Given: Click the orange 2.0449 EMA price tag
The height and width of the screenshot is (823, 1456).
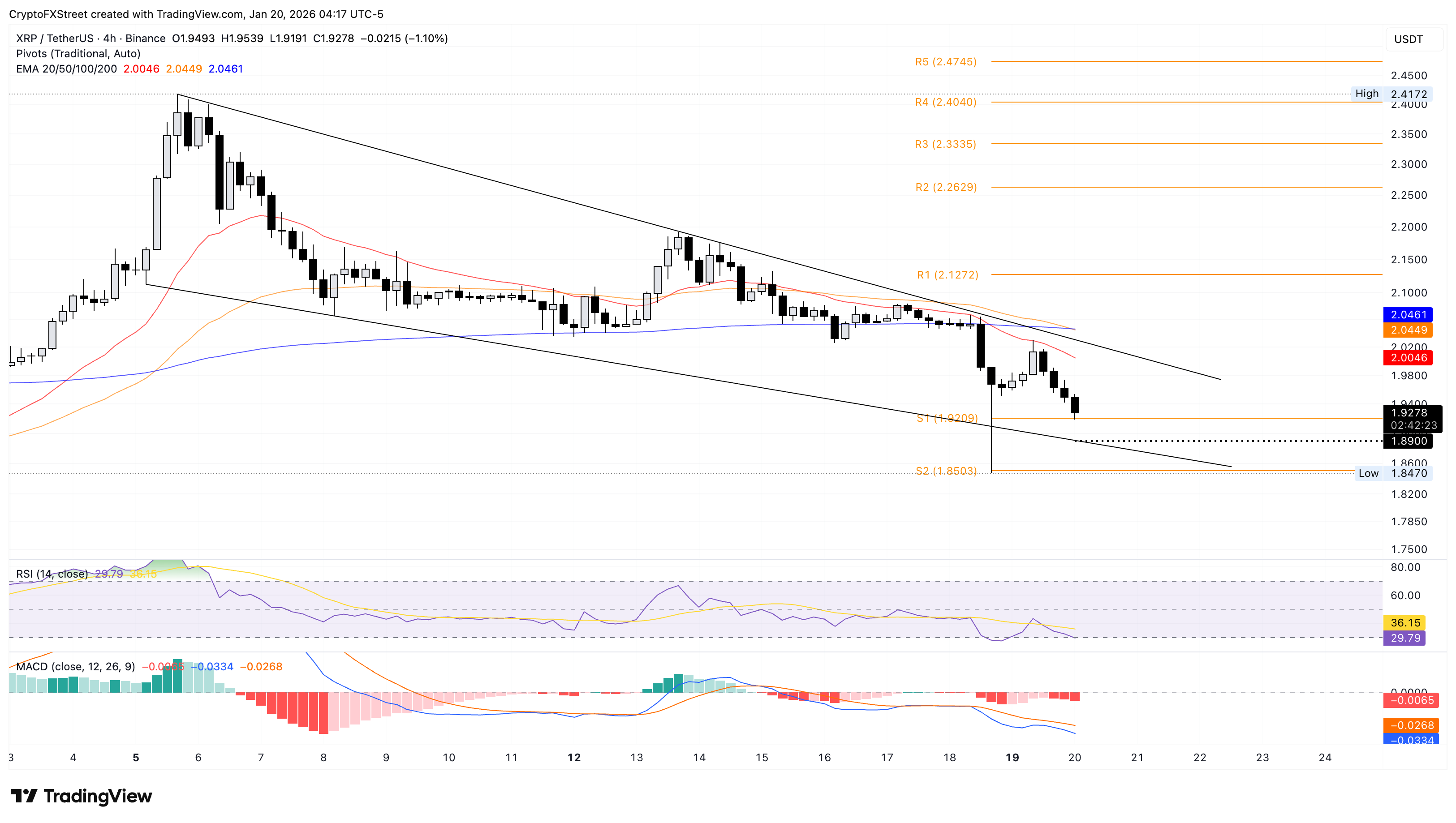Looking at the screenshot, I should click(1408, 330).
